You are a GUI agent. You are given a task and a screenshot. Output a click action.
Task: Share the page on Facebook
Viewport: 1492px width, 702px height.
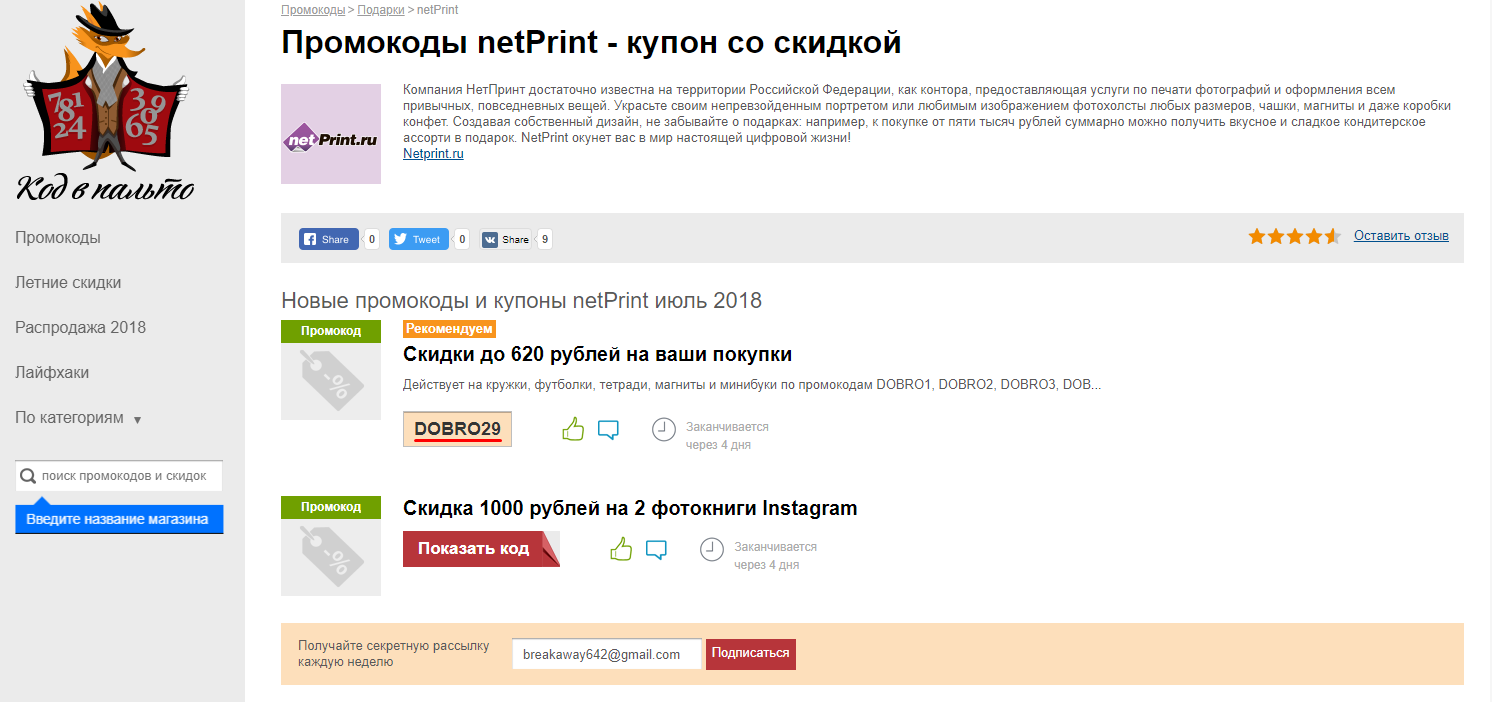coord(329,239)
